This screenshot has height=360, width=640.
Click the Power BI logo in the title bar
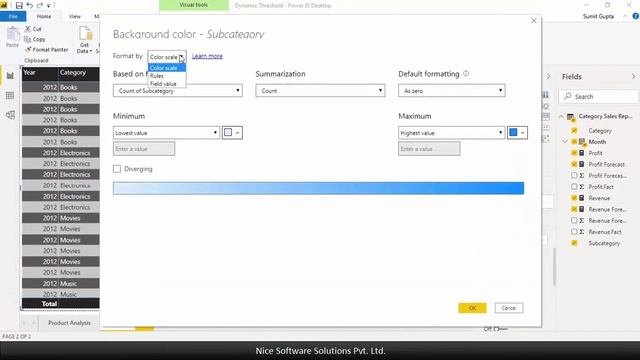[4, 5]
